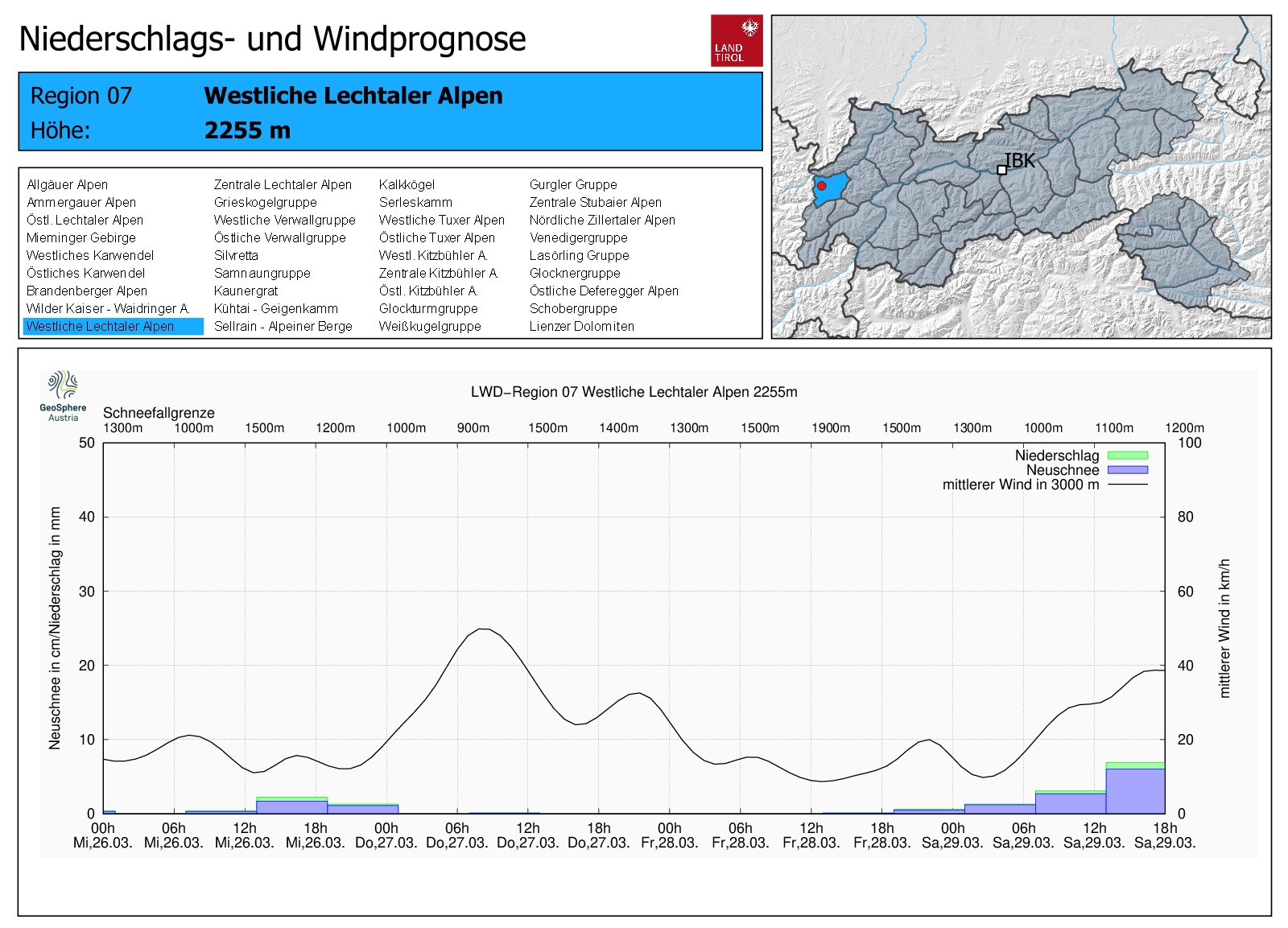The image size is (1288, 928).
Task: Select the Silvretta region
Action: click(x=236, y=255)
